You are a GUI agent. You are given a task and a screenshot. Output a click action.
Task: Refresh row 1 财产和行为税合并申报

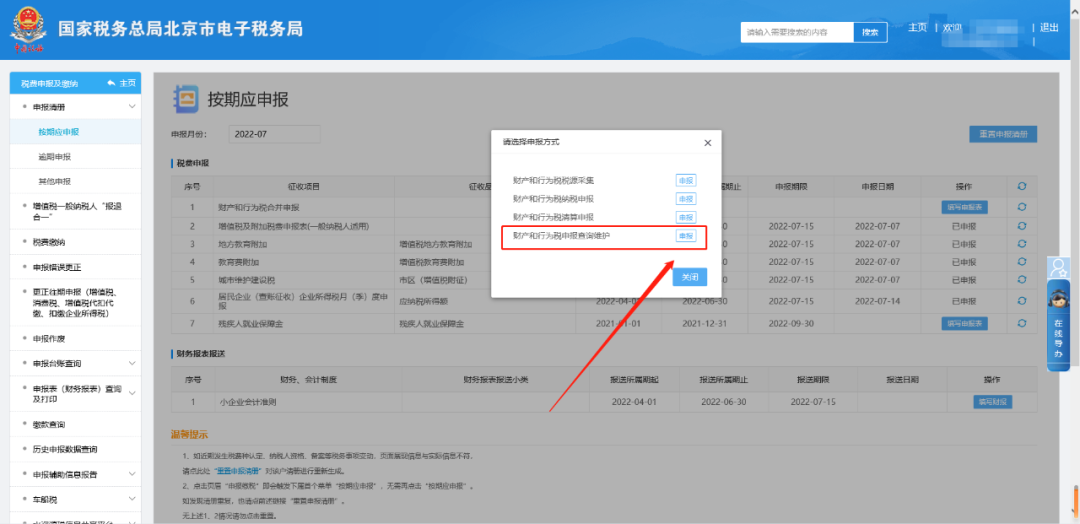click(x=1021, y=207)
